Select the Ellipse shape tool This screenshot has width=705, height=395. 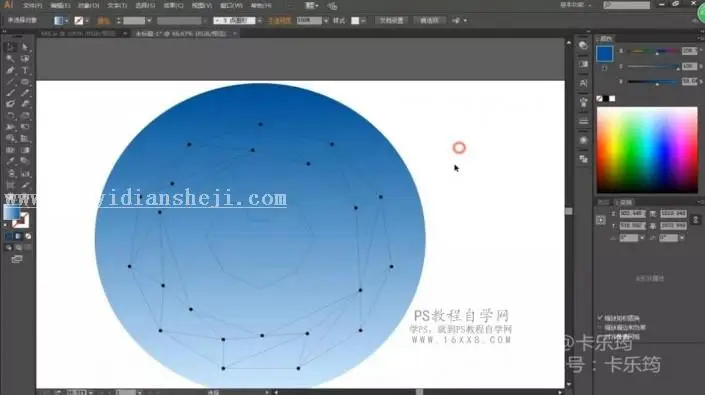[25, 82]
